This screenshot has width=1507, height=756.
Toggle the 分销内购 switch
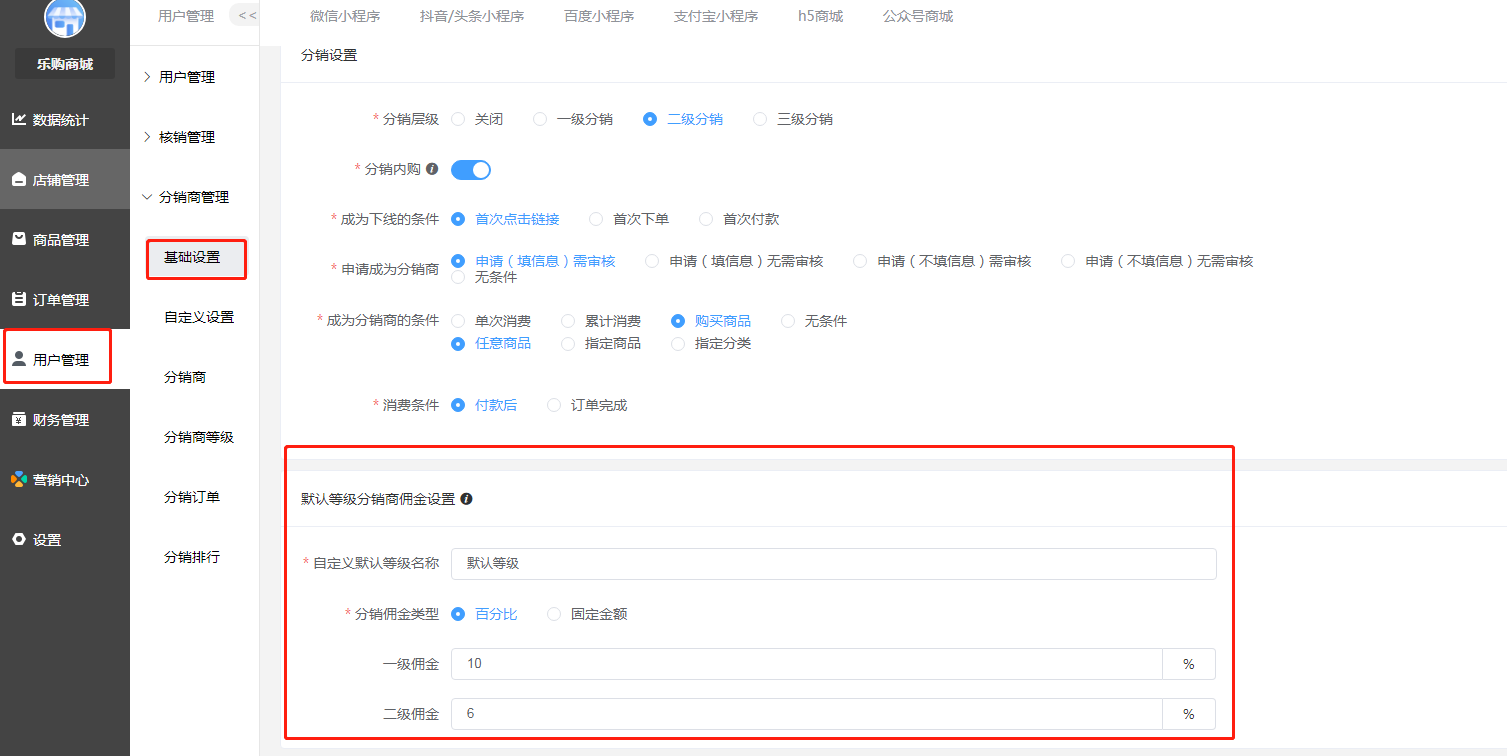coord(471,170)
